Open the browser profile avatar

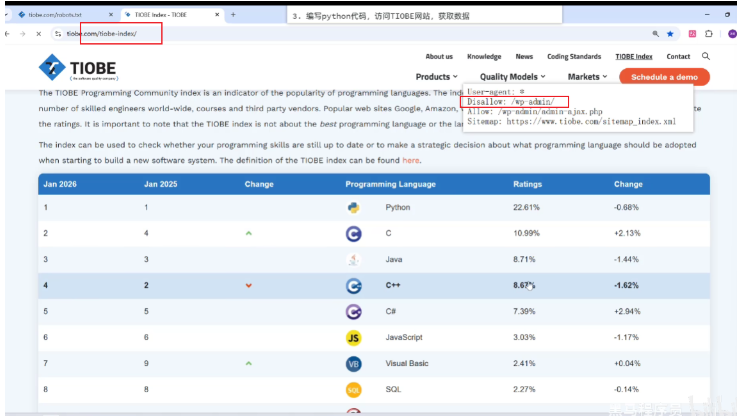tap(732, 34)
